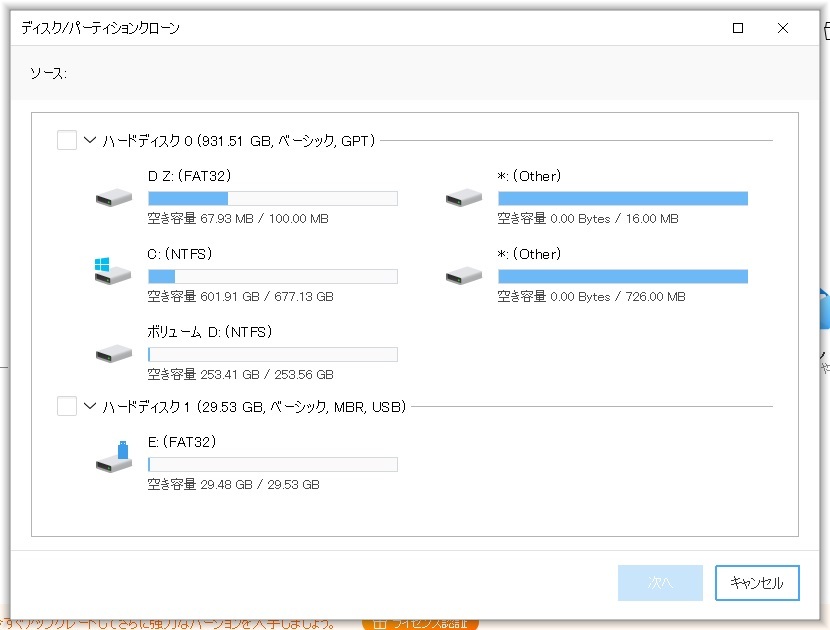
Task: Click the Volume D: (NTFS) usage bar
Action: [273, 354]
